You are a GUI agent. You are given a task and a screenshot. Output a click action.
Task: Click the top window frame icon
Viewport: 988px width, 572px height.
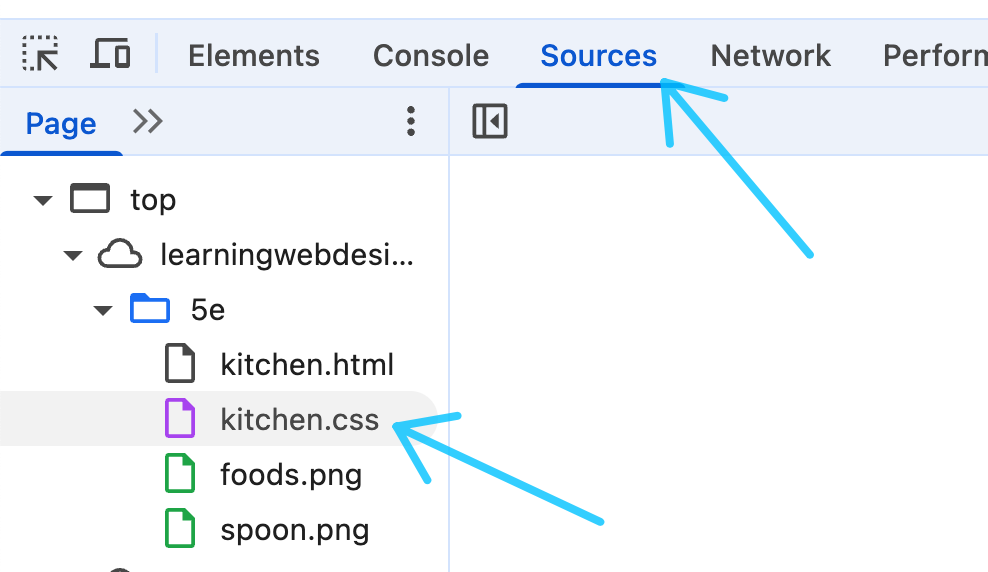click(90, 198)
